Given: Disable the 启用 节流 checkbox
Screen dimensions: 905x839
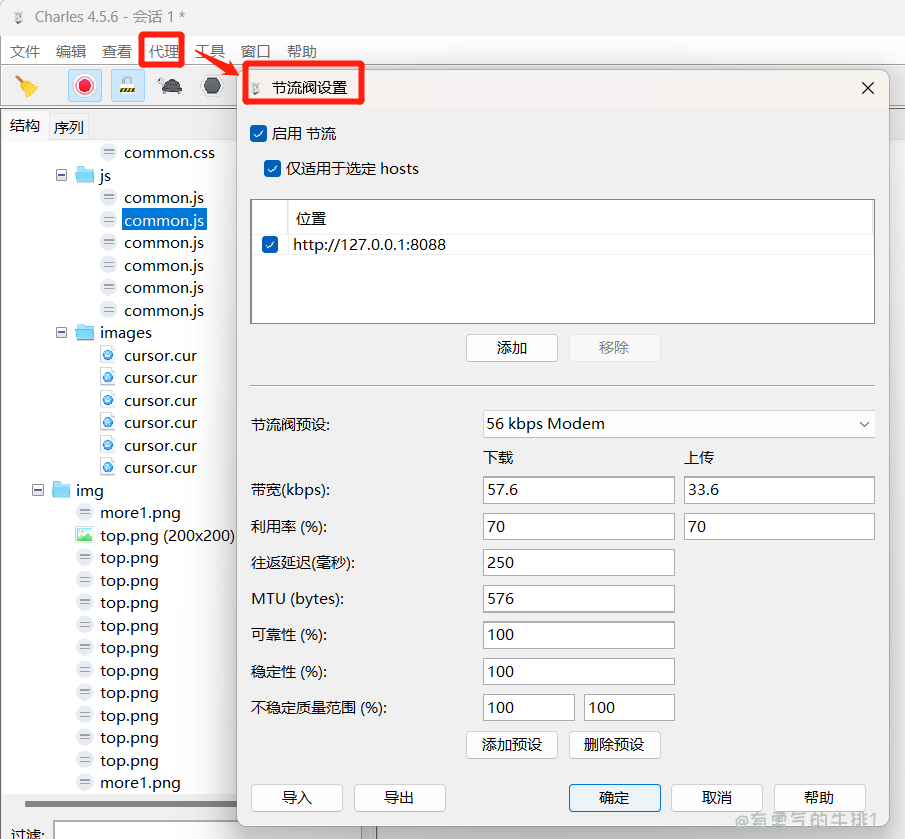Looking at the screenshot, I should (x=259, y=133).
